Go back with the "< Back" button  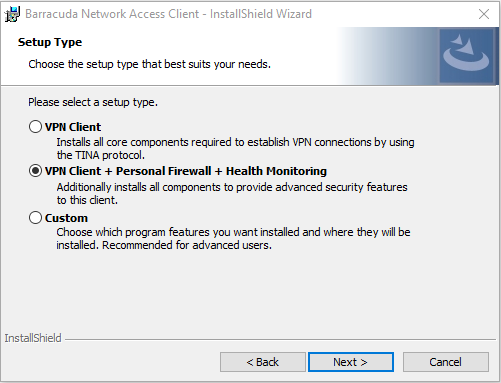(263, 362)
